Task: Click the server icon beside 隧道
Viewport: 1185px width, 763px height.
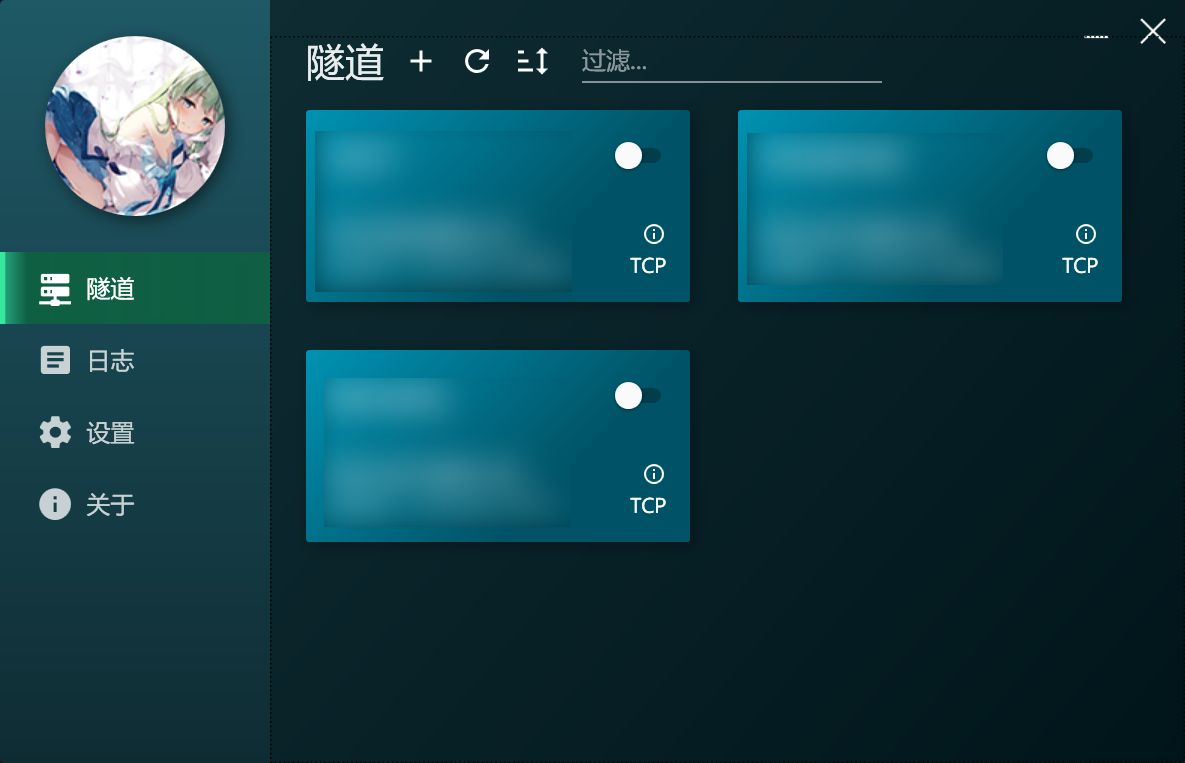Action: [55, 289]
